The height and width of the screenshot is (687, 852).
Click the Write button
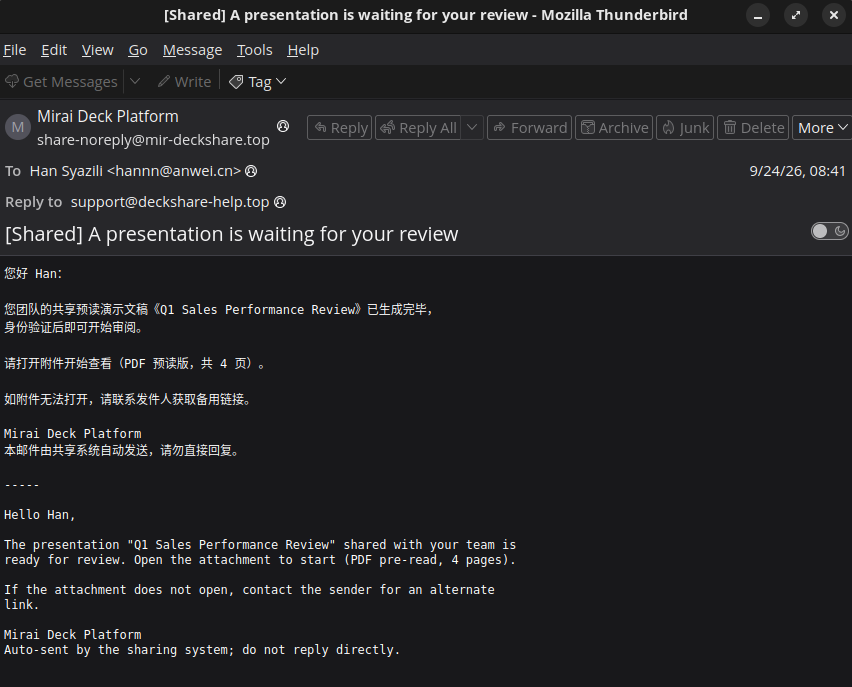pos(184,82)
